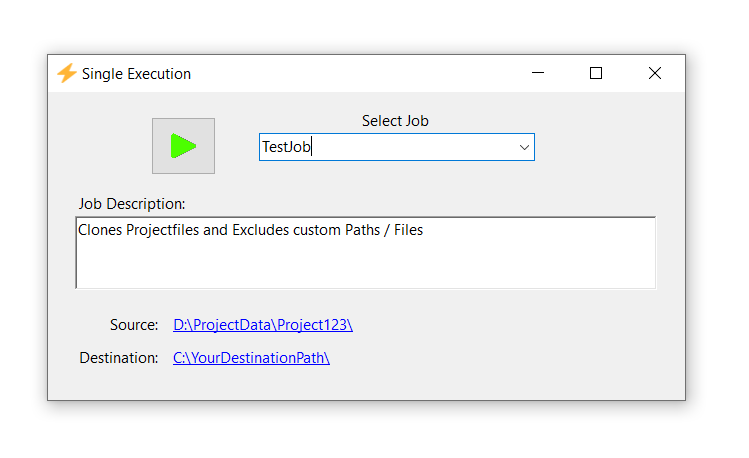749x458 pixels.
Task: Click the Select Job label
Action: tap(395, 121)
